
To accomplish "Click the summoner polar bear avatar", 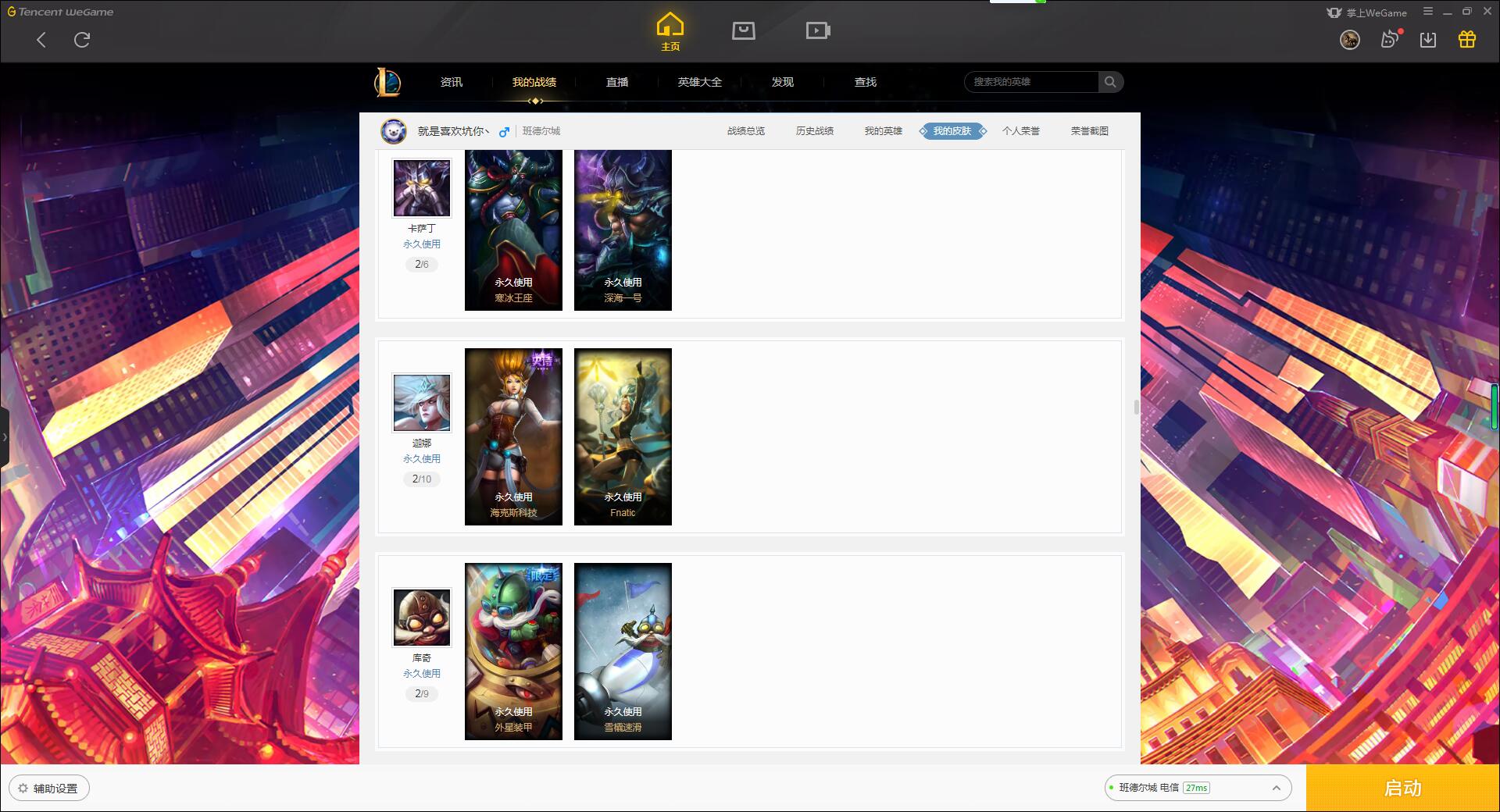I will click(394, 131).
